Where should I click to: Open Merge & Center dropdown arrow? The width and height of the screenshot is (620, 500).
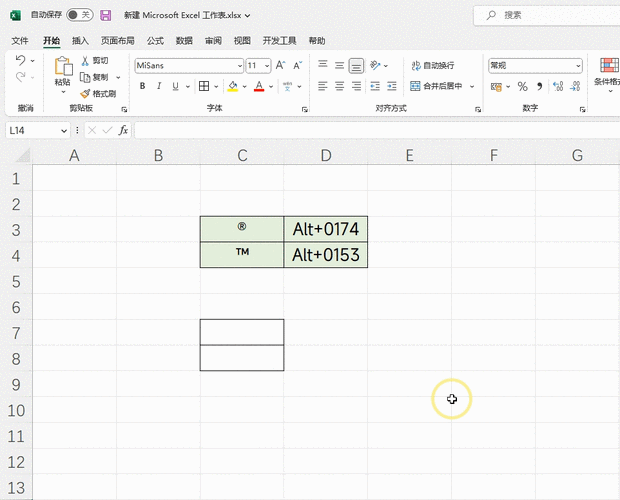point(472,86)
